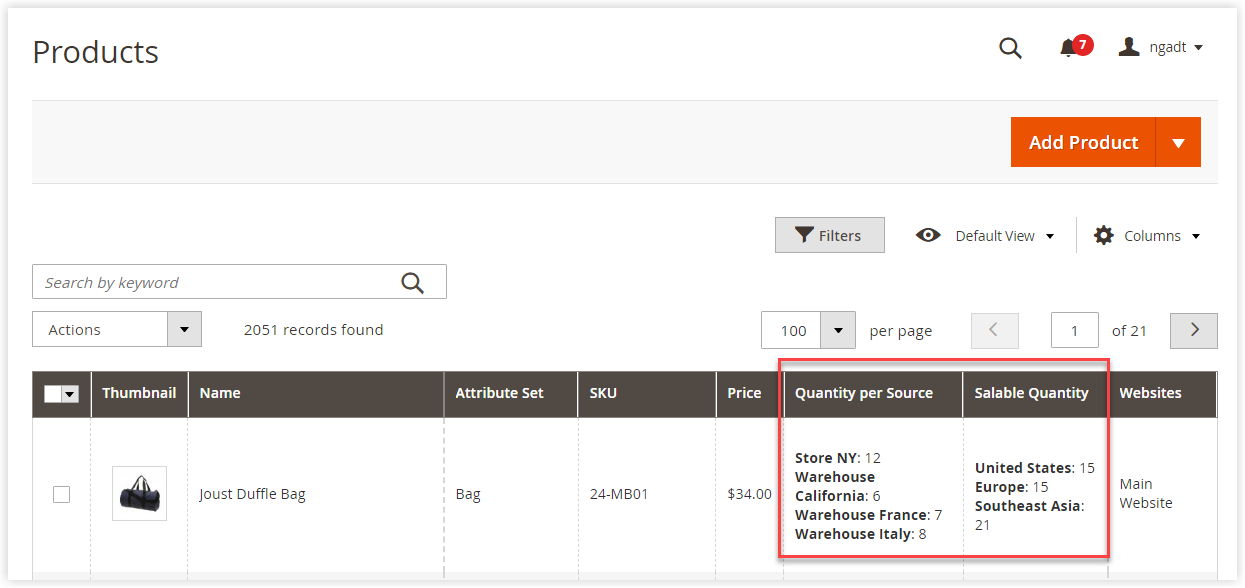
Task: Click the Default View eye icon
Action: coord(928,235)
